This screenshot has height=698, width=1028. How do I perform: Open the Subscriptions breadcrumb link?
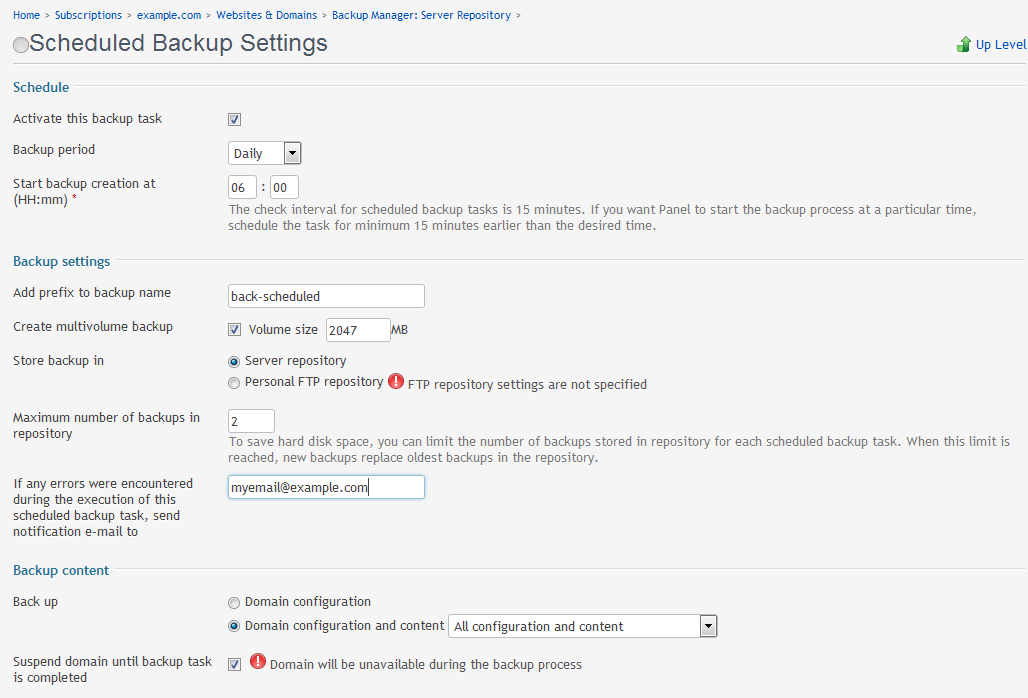pos(89,15)
